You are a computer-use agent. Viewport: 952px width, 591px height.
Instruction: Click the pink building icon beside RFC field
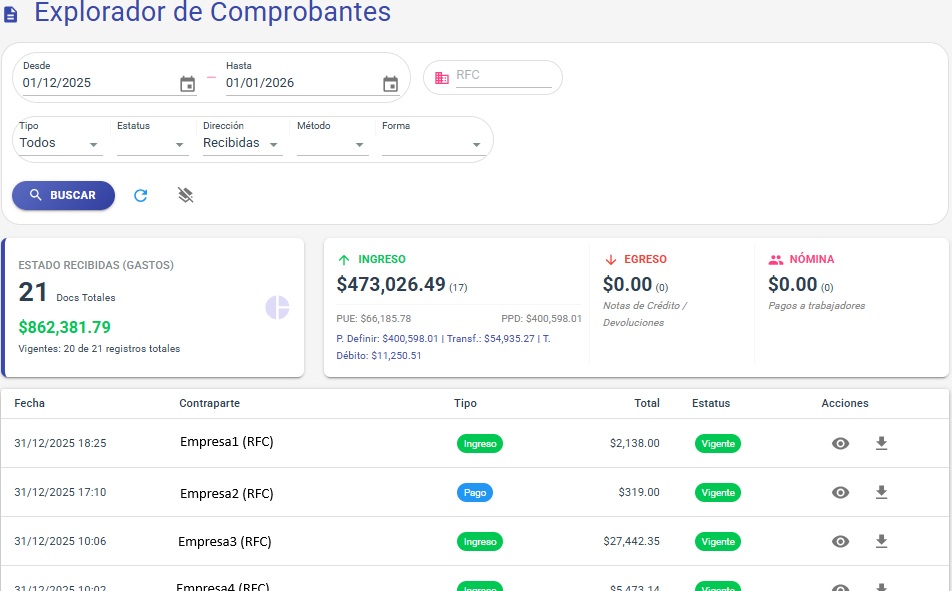[441, 77]
